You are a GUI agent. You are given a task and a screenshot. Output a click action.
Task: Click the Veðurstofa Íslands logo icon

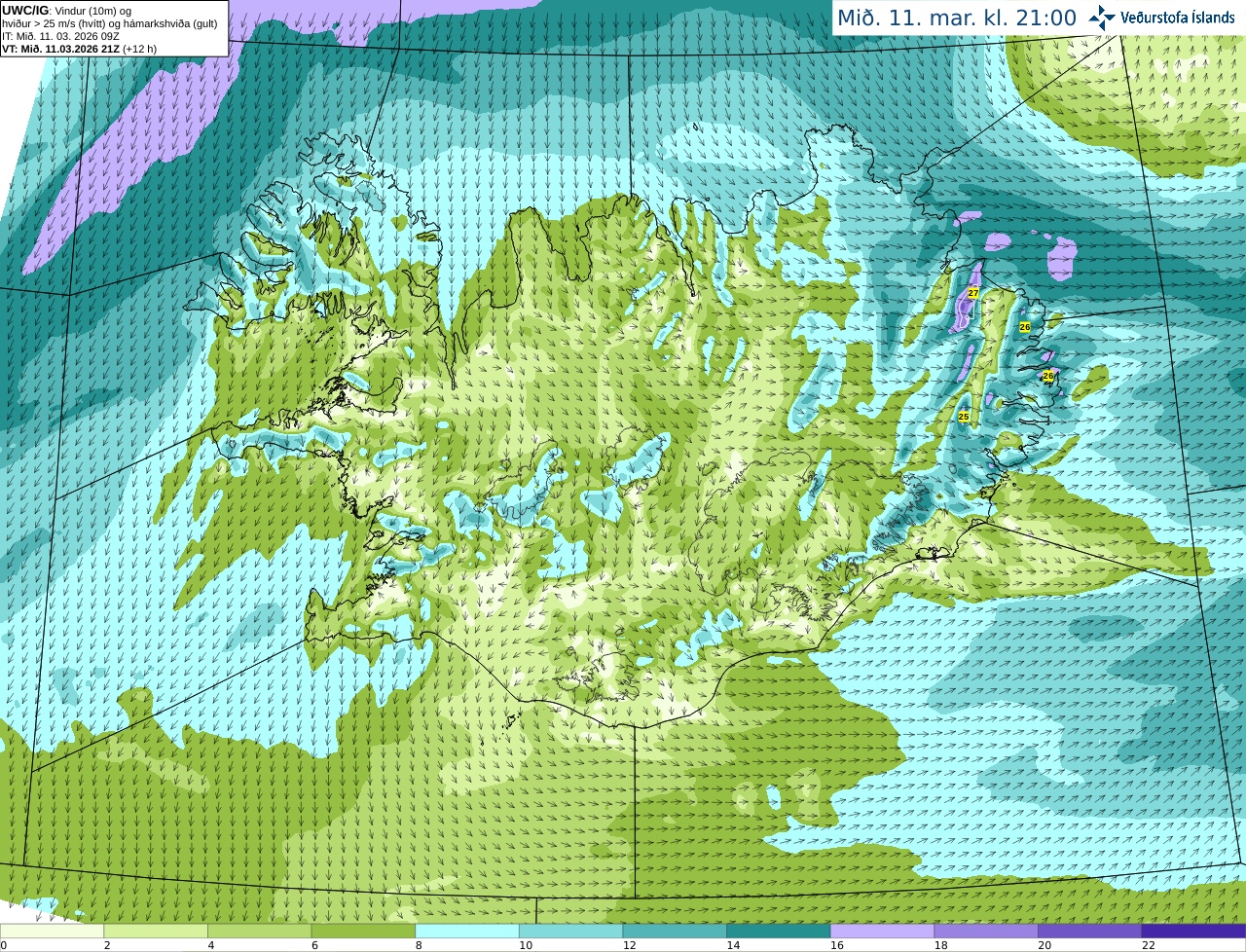1102,18
